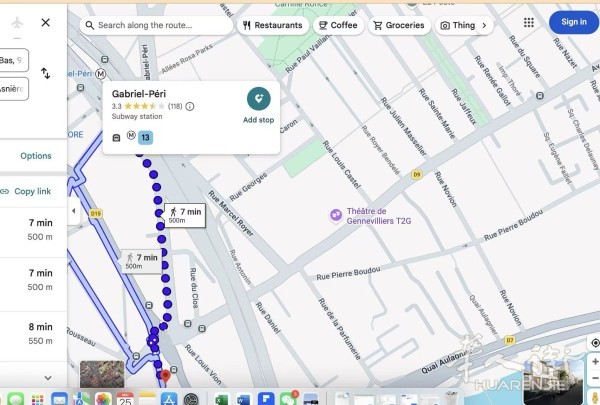The width and height of the screenshot is (600, 405).
Task: Click the Gabriel-Péri metro marker on the map
Action: pyautogui.click(x=101, y=73)
